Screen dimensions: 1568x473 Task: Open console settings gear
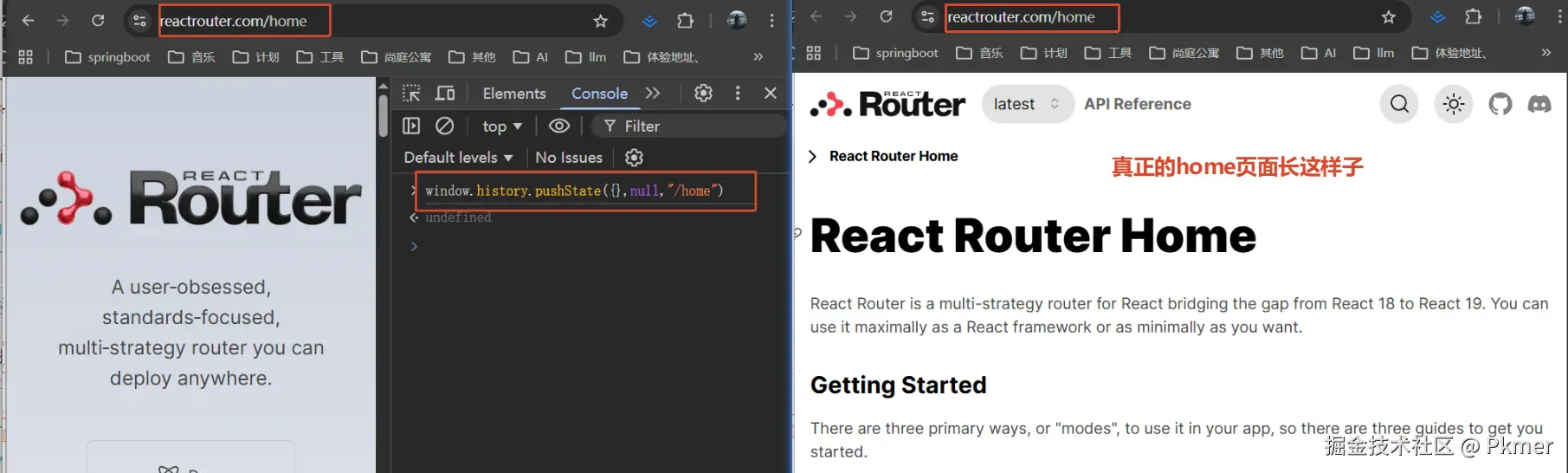point(634,158)
